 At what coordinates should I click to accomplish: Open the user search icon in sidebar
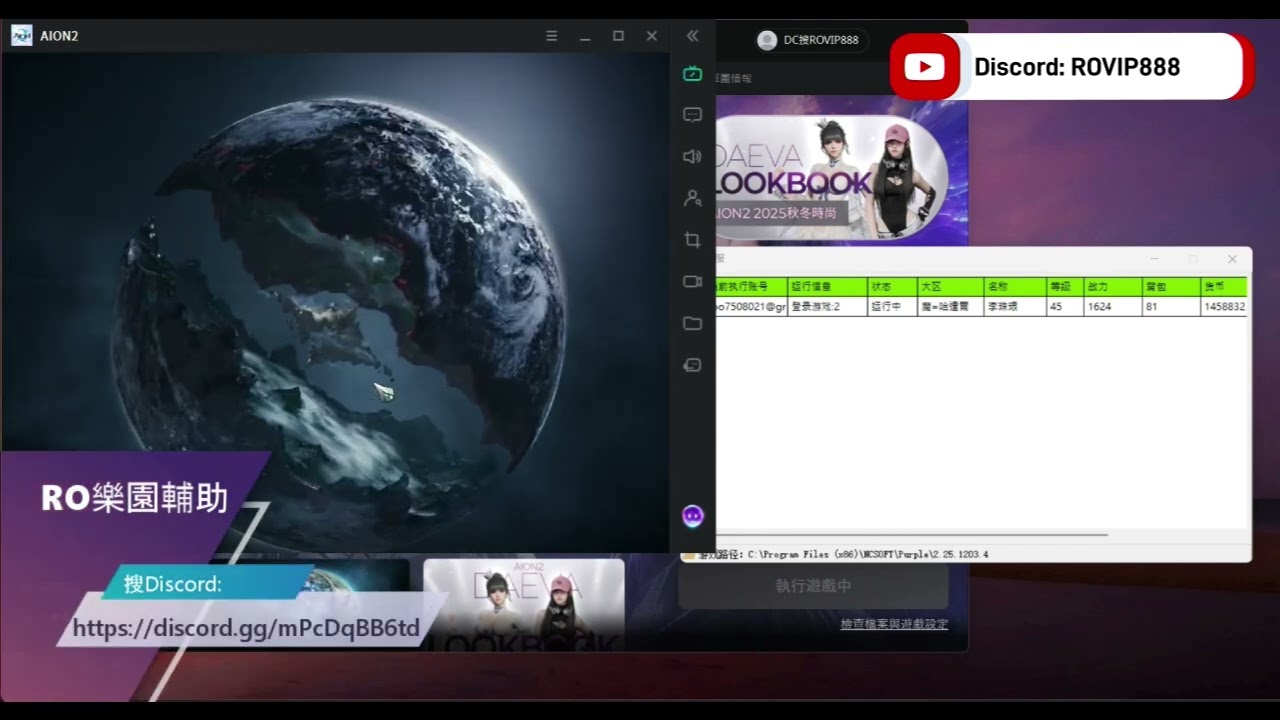point(692,198)
